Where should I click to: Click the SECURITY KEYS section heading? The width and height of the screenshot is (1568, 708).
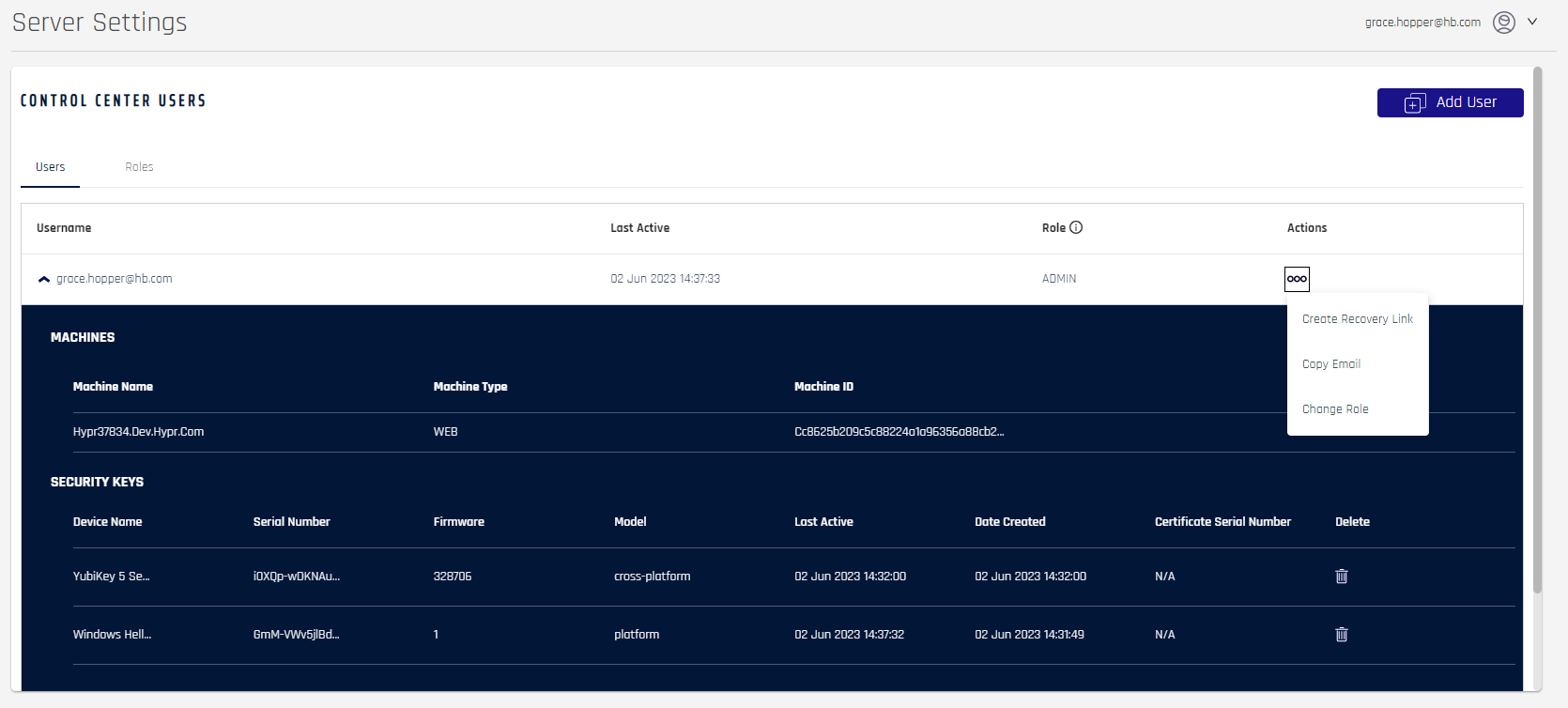coord(98,482)
